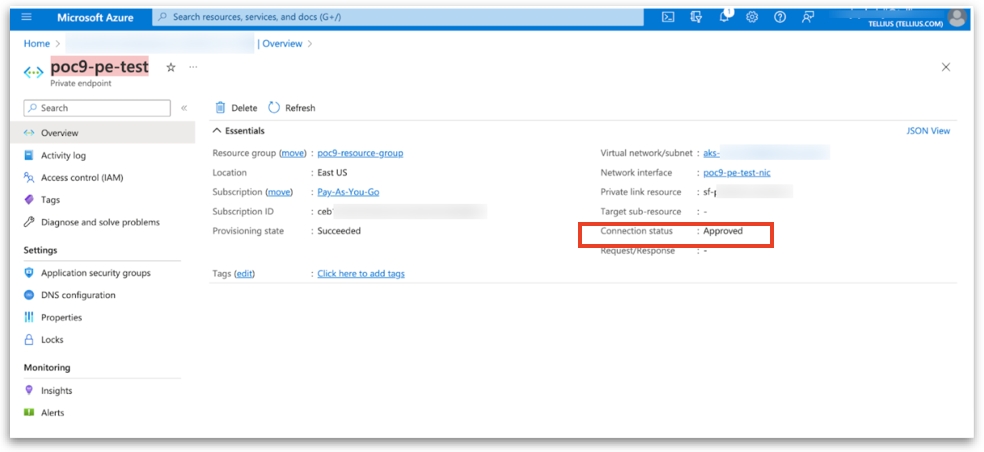Click the global search resources field
984x452 pixels.
tap(400, 17)
